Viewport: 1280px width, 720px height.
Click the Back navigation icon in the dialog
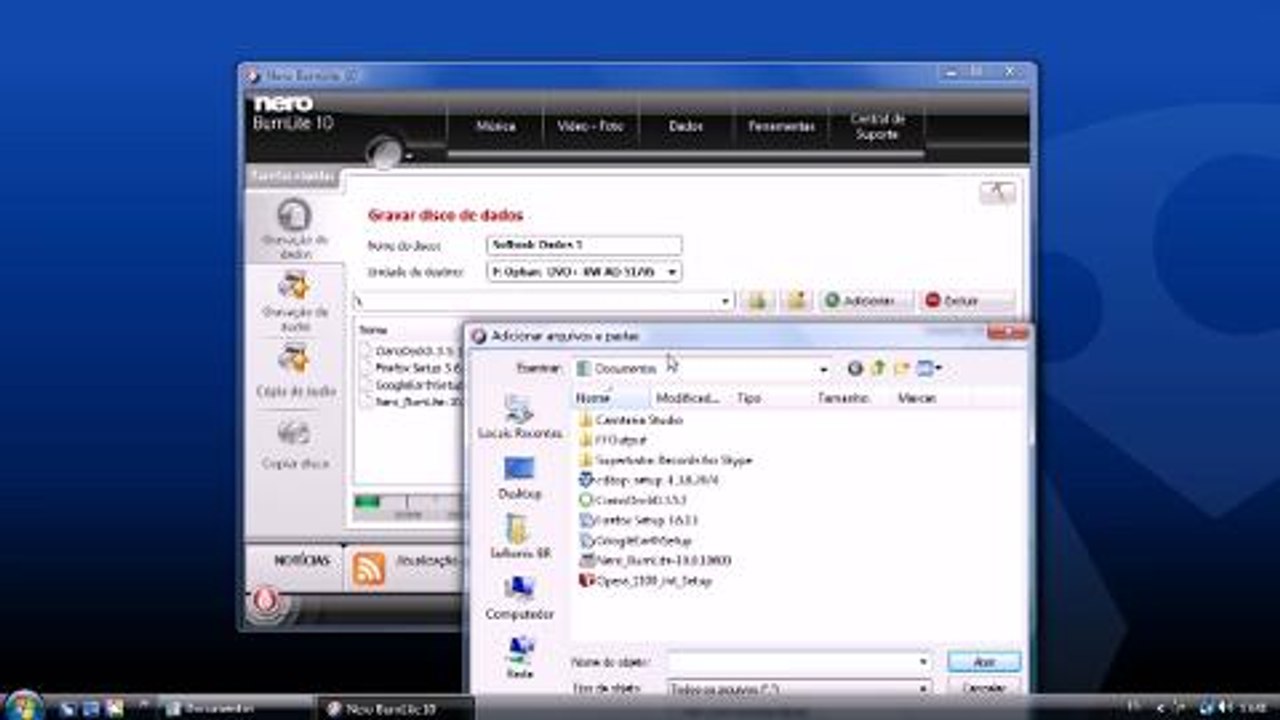coord(855,368)
